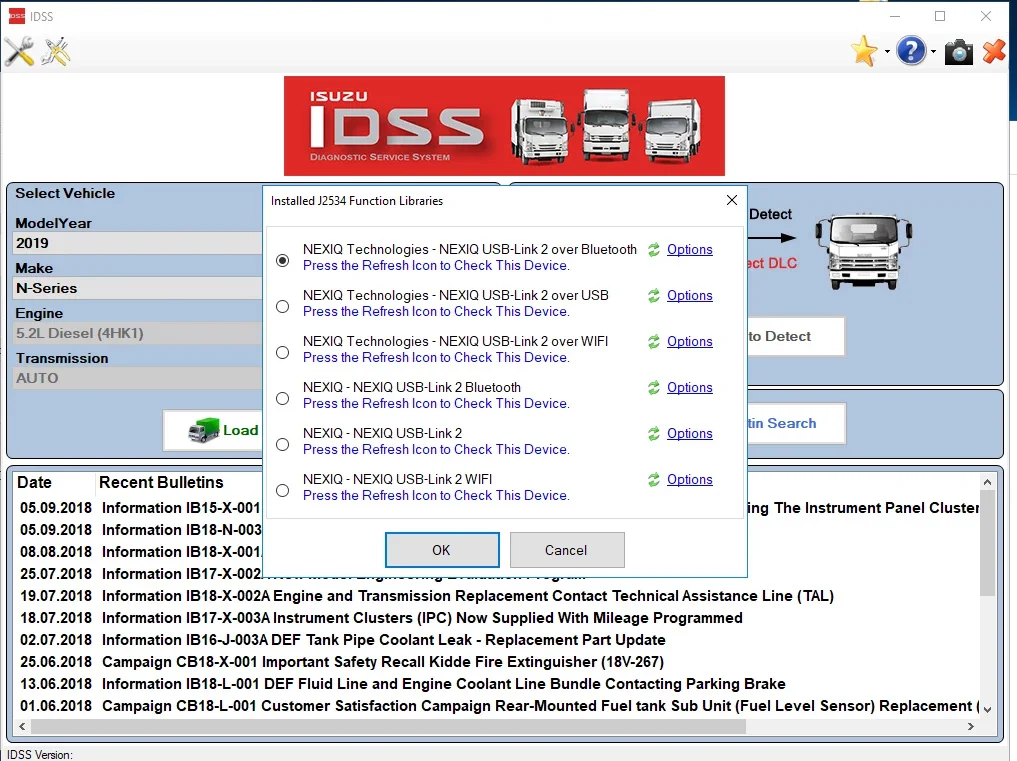The width and height of the screenshot is (1017, 761).
Task: Close the Installed J2534 Function Libraries dialog
Action: pyautogui.click(x=732, y=200)
